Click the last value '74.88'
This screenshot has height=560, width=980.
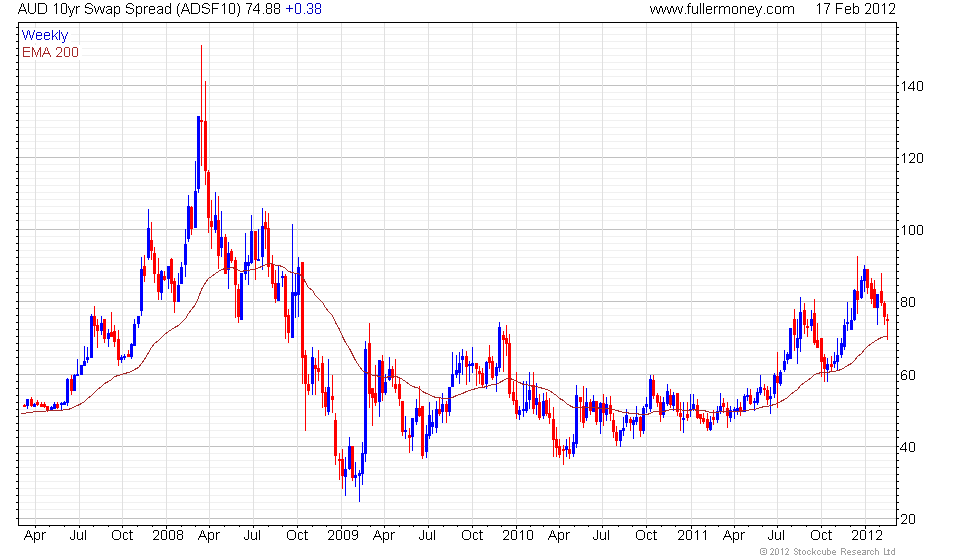coord(262,9)
